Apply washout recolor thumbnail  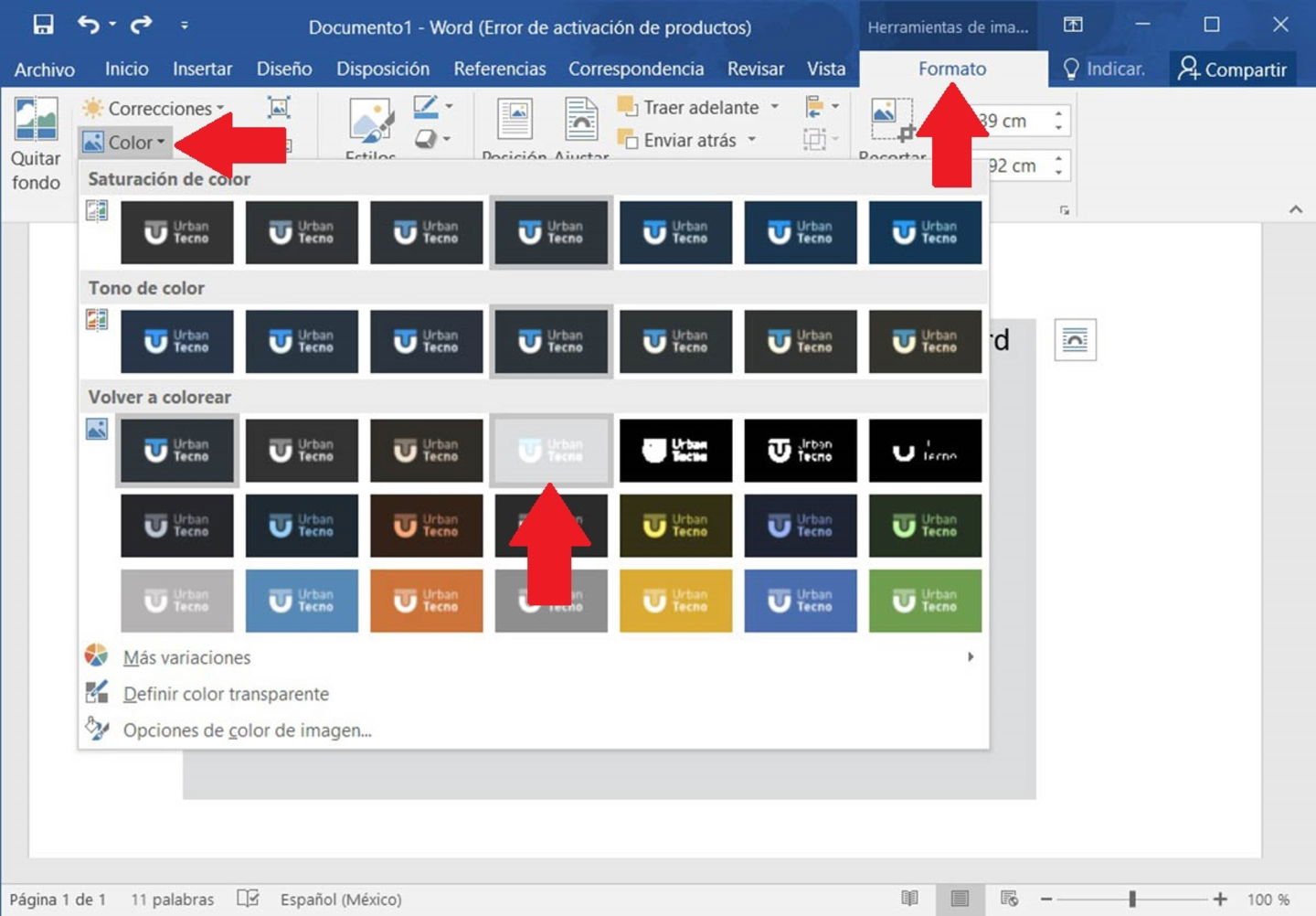click(550, 450)
